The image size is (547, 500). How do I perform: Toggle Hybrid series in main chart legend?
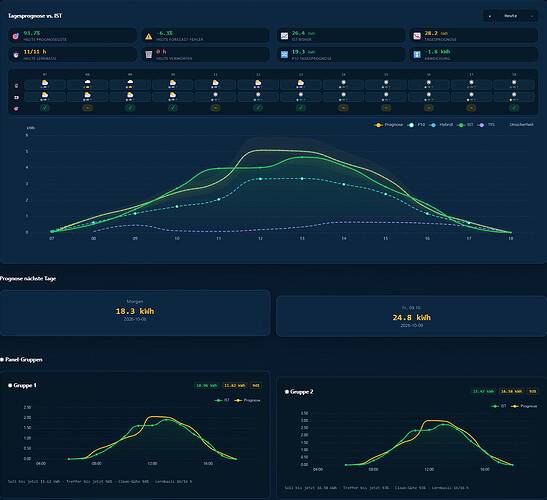441,125
